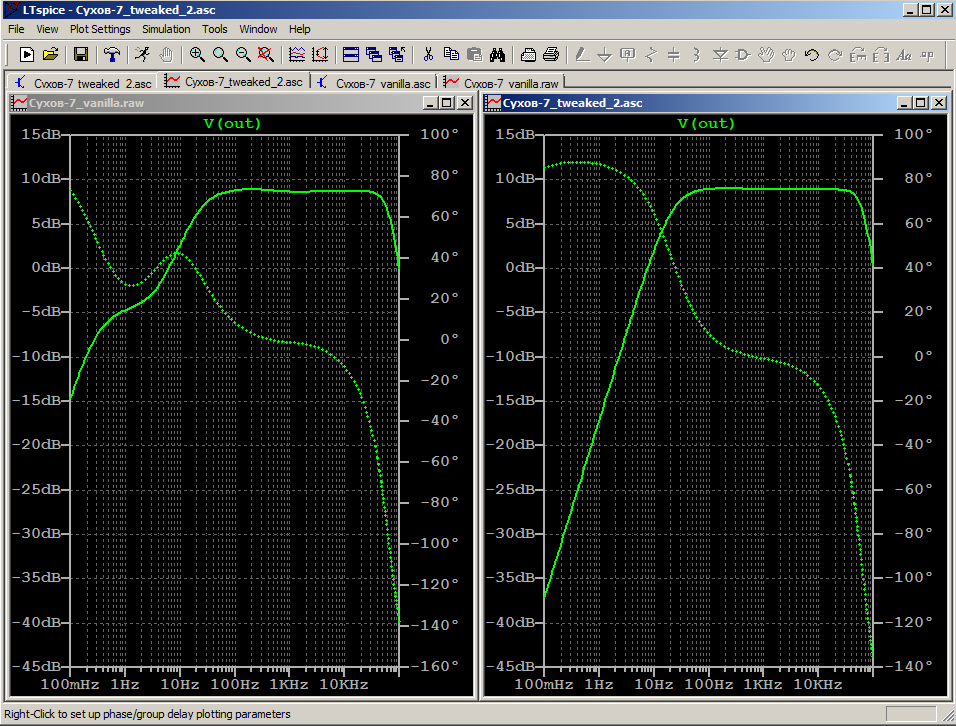The height and width of the screenshot is (726, 956).
Task: Open the Tools menu
Action: 215,29
